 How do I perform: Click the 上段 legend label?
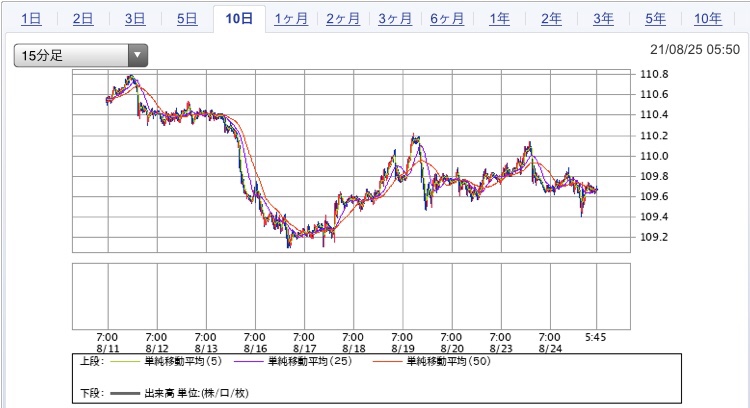click(x=91, y=361)
